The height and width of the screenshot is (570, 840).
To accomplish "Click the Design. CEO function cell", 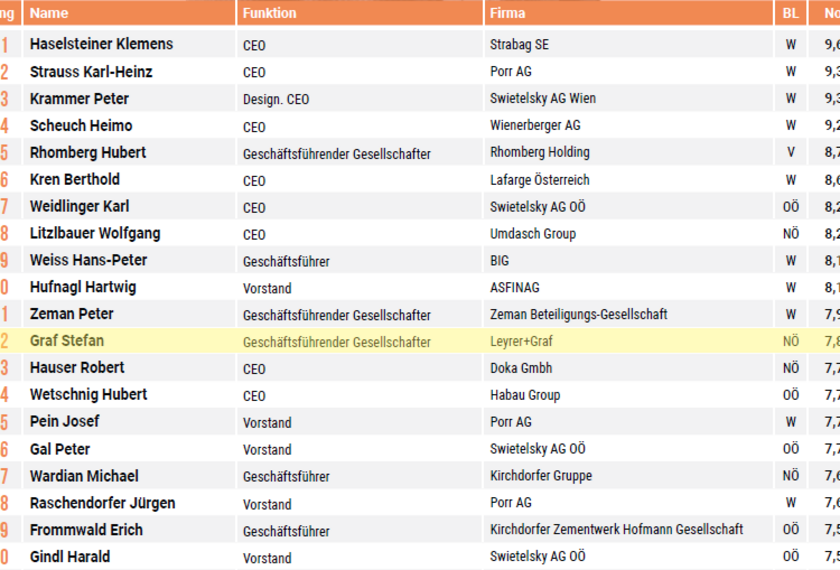I will tap(359, 99).
